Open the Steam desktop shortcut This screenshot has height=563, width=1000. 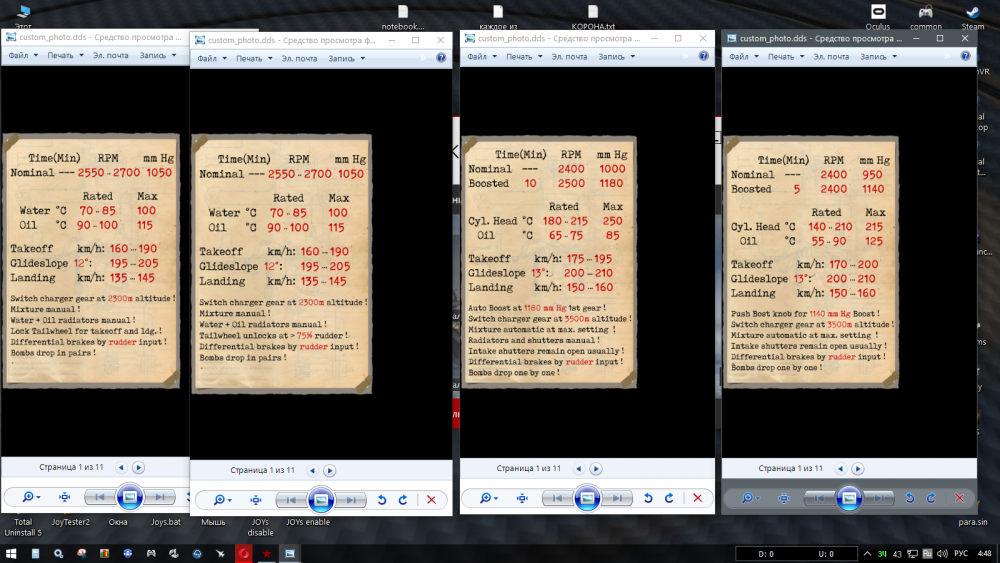click(973, 17)
